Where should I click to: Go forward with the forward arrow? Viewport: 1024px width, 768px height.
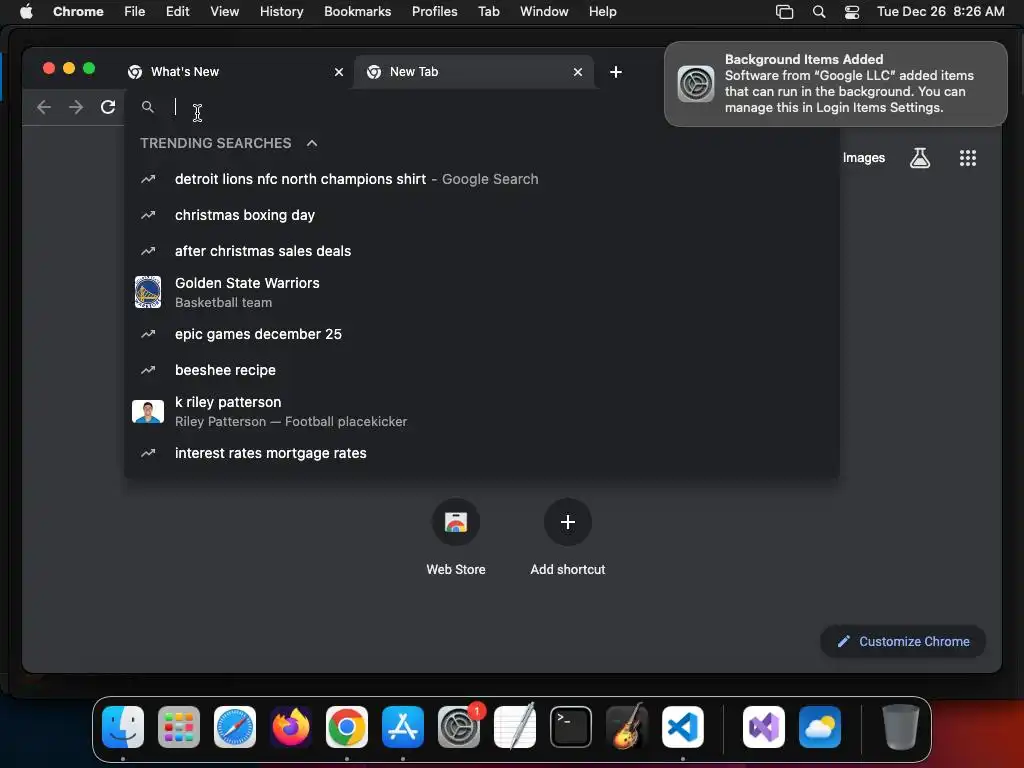(76, 107)
